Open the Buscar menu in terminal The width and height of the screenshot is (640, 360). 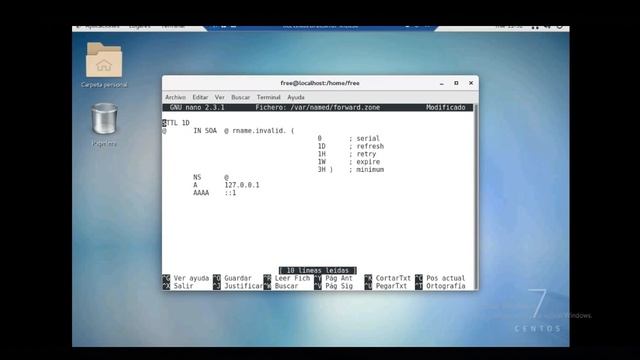coord(240,97)
